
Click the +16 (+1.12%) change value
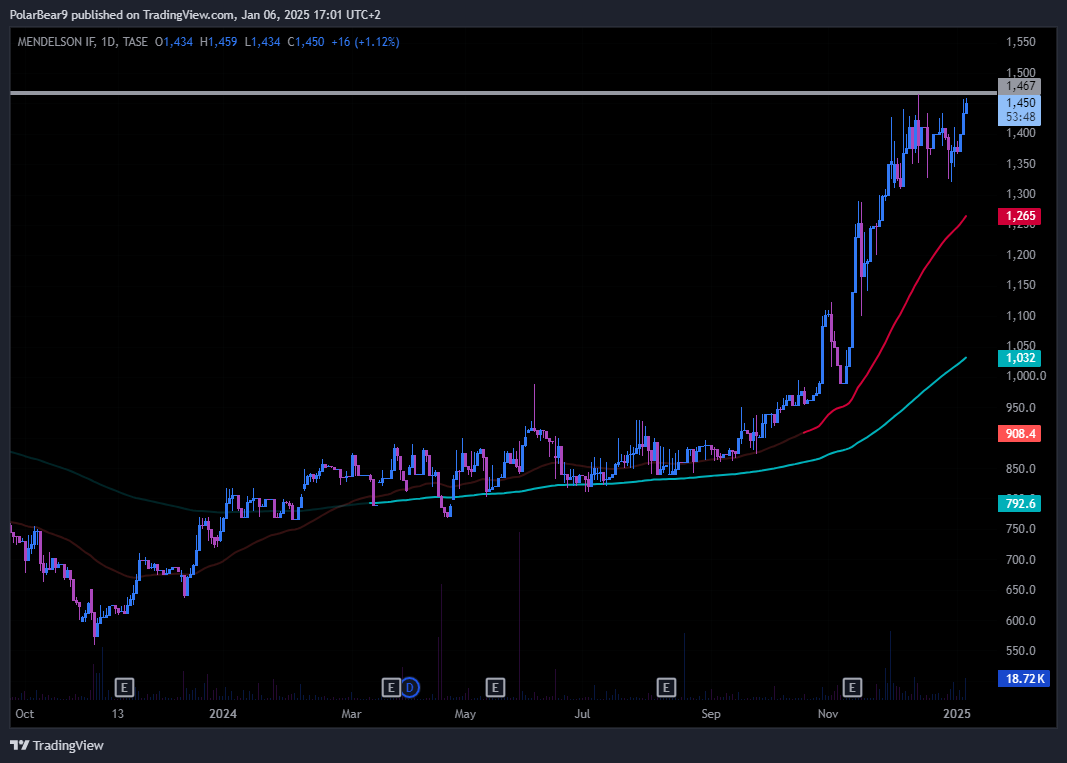pos(365,42)
